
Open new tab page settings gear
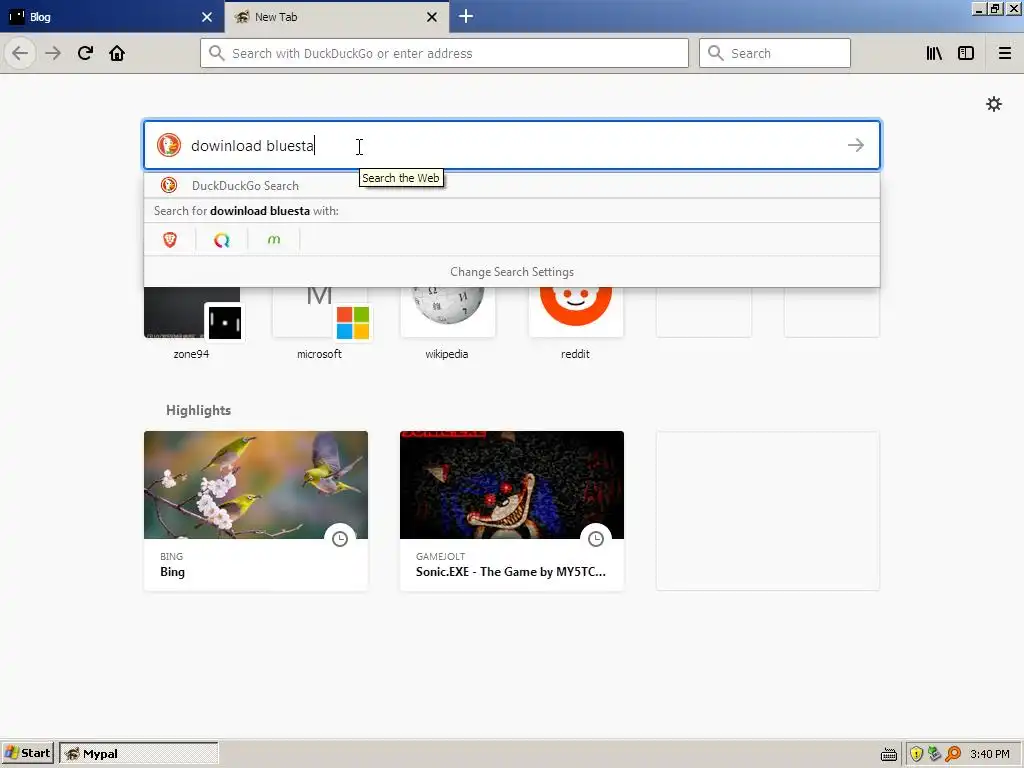tap(993, 104)
